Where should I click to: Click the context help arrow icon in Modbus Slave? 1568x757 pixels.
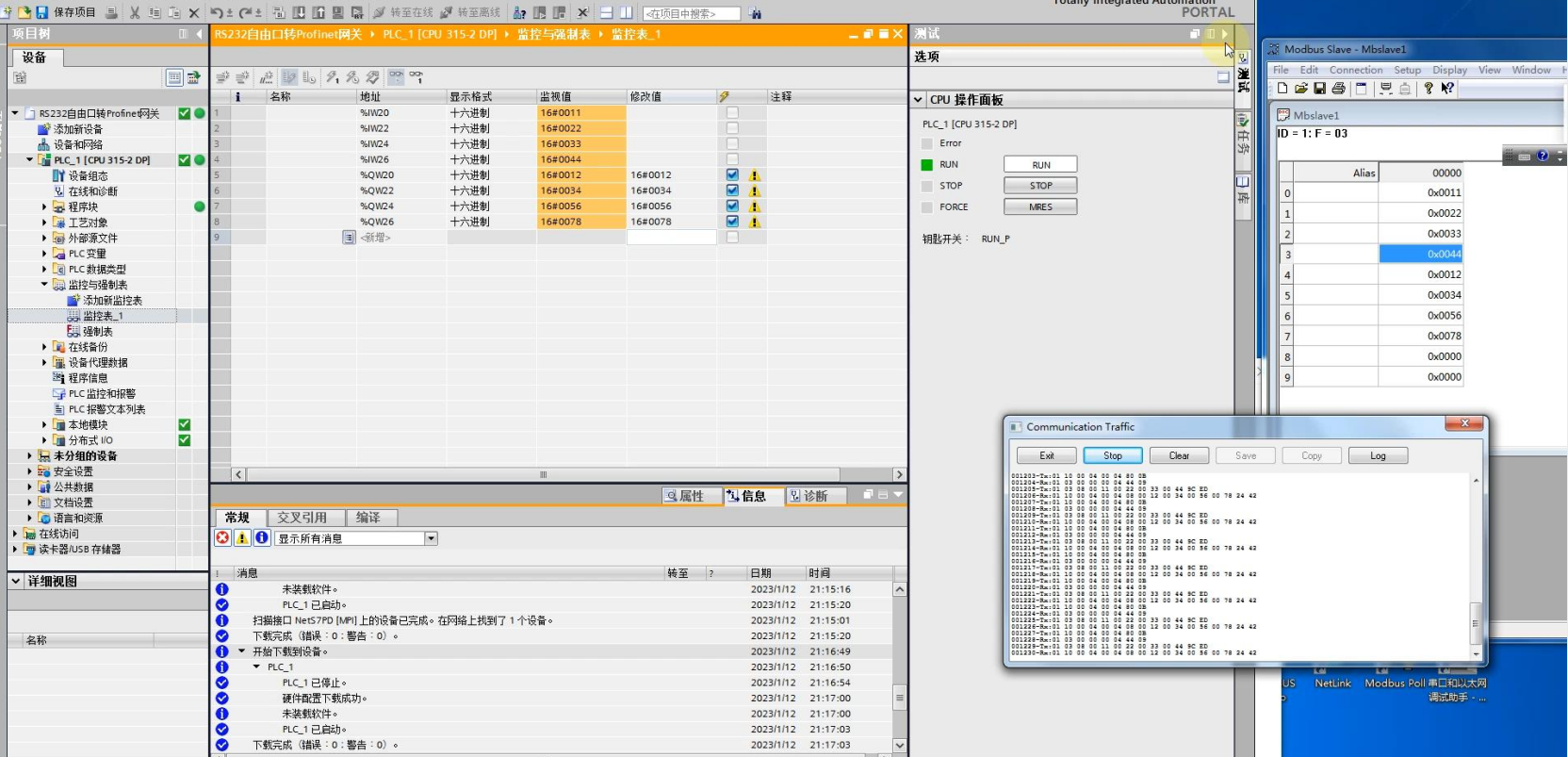pyautogui.click(x=1447, y=88)
